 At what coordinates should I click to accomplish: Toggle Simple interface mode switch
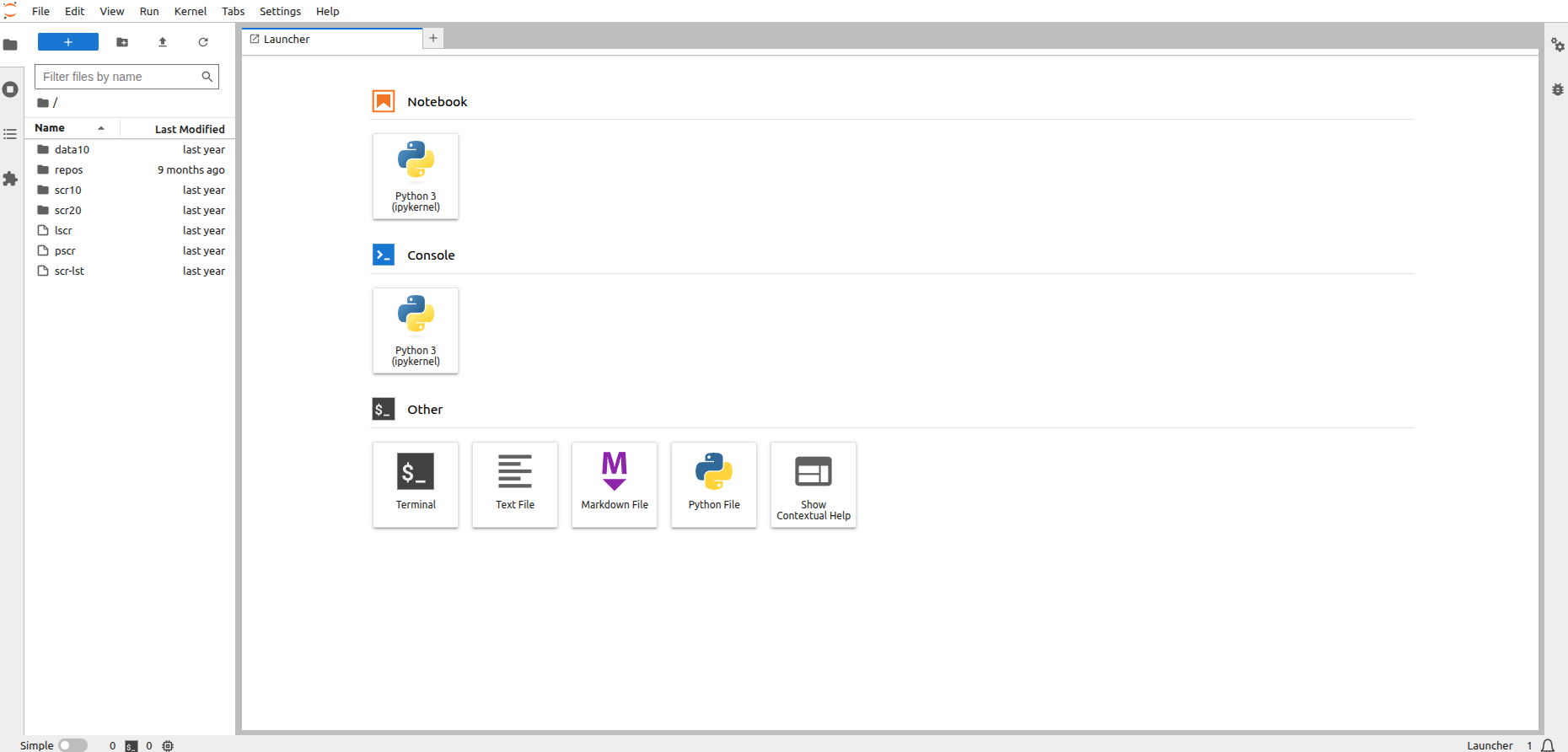[x=72, y=745]
